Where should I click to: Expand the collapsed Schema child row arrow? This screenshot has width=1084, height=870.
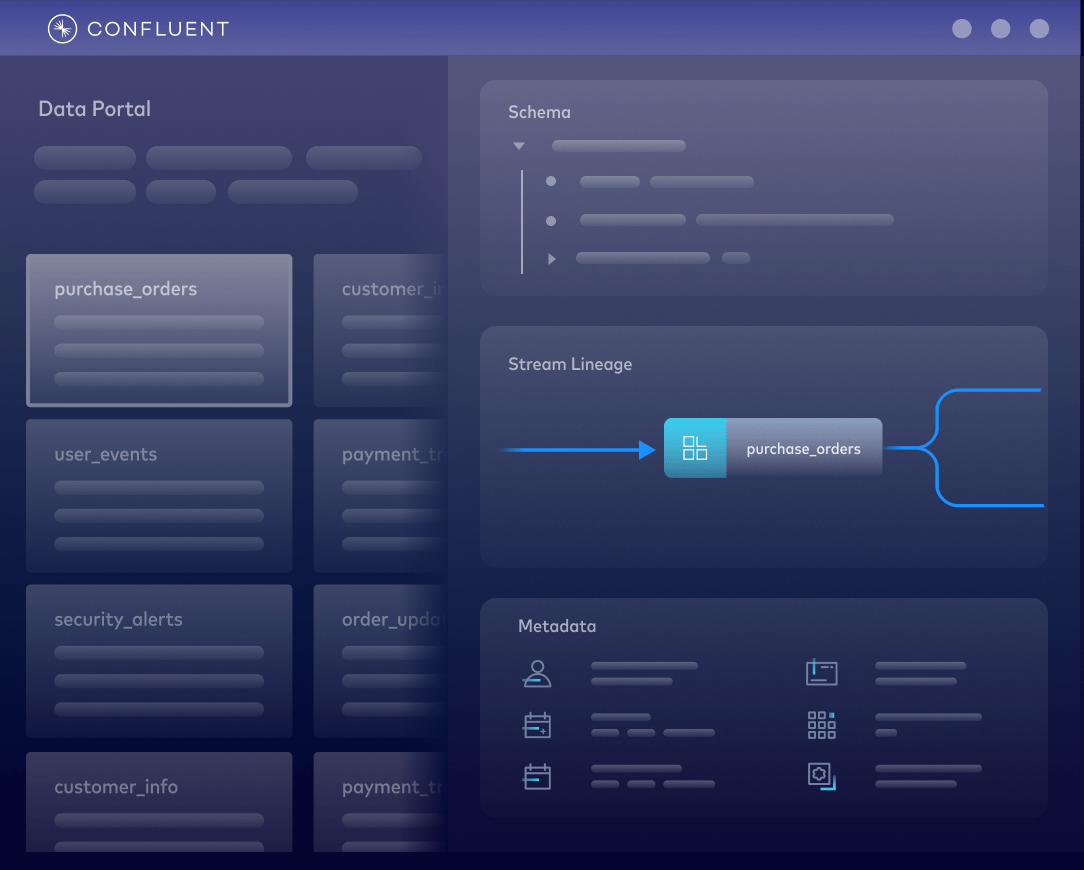point(551,258)
